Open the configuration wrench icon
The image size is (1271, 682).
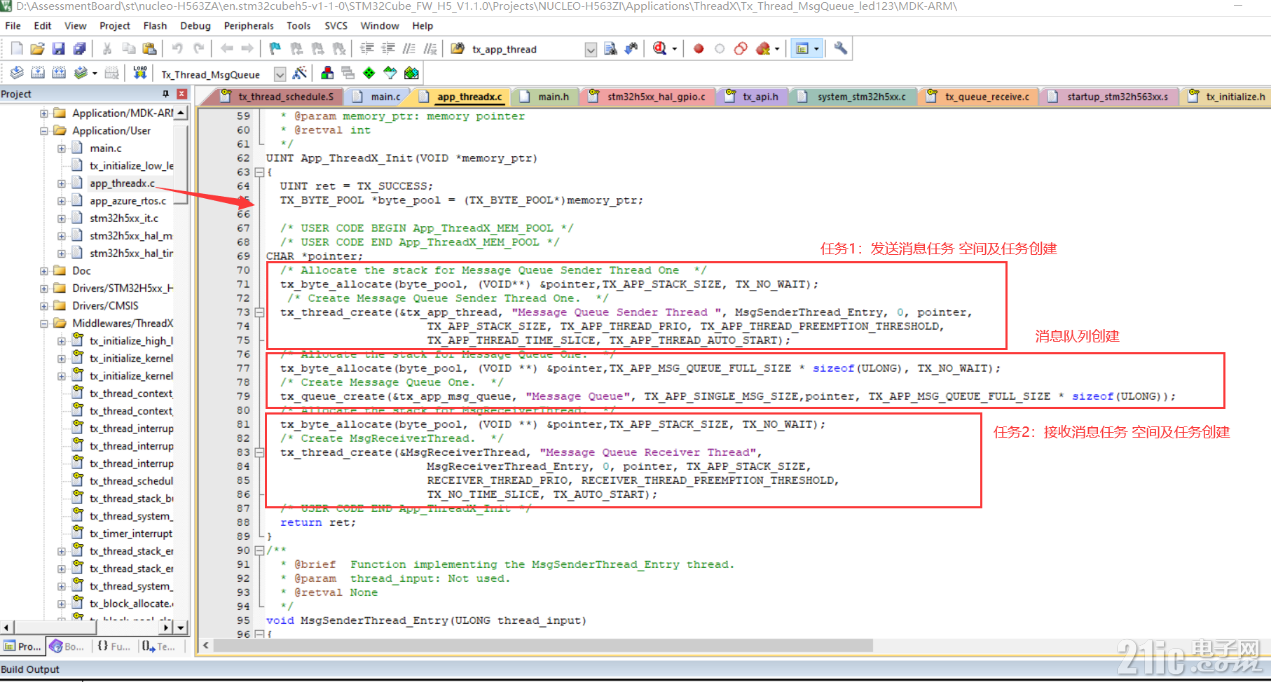(840, 48)
